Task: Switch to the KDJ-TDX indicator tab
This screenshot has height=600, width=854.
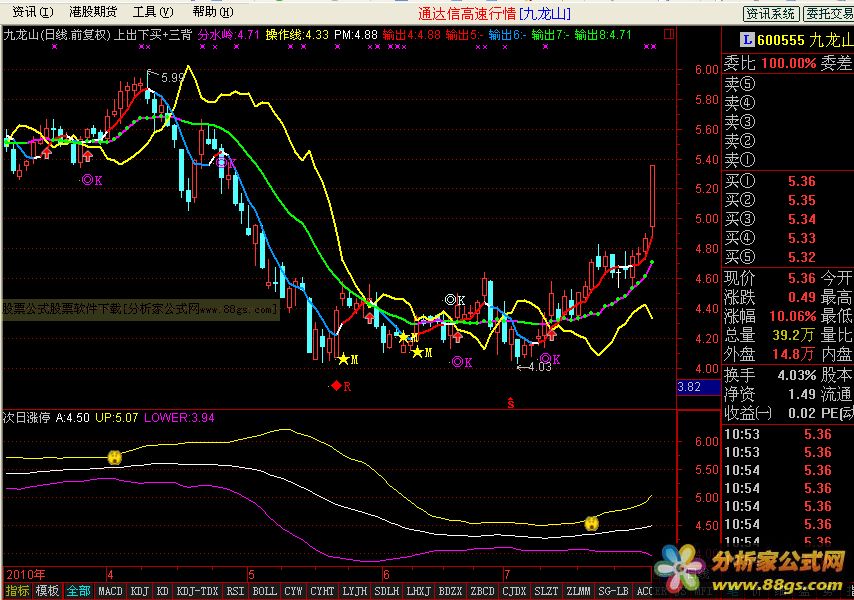Action: tap(198, 591)
